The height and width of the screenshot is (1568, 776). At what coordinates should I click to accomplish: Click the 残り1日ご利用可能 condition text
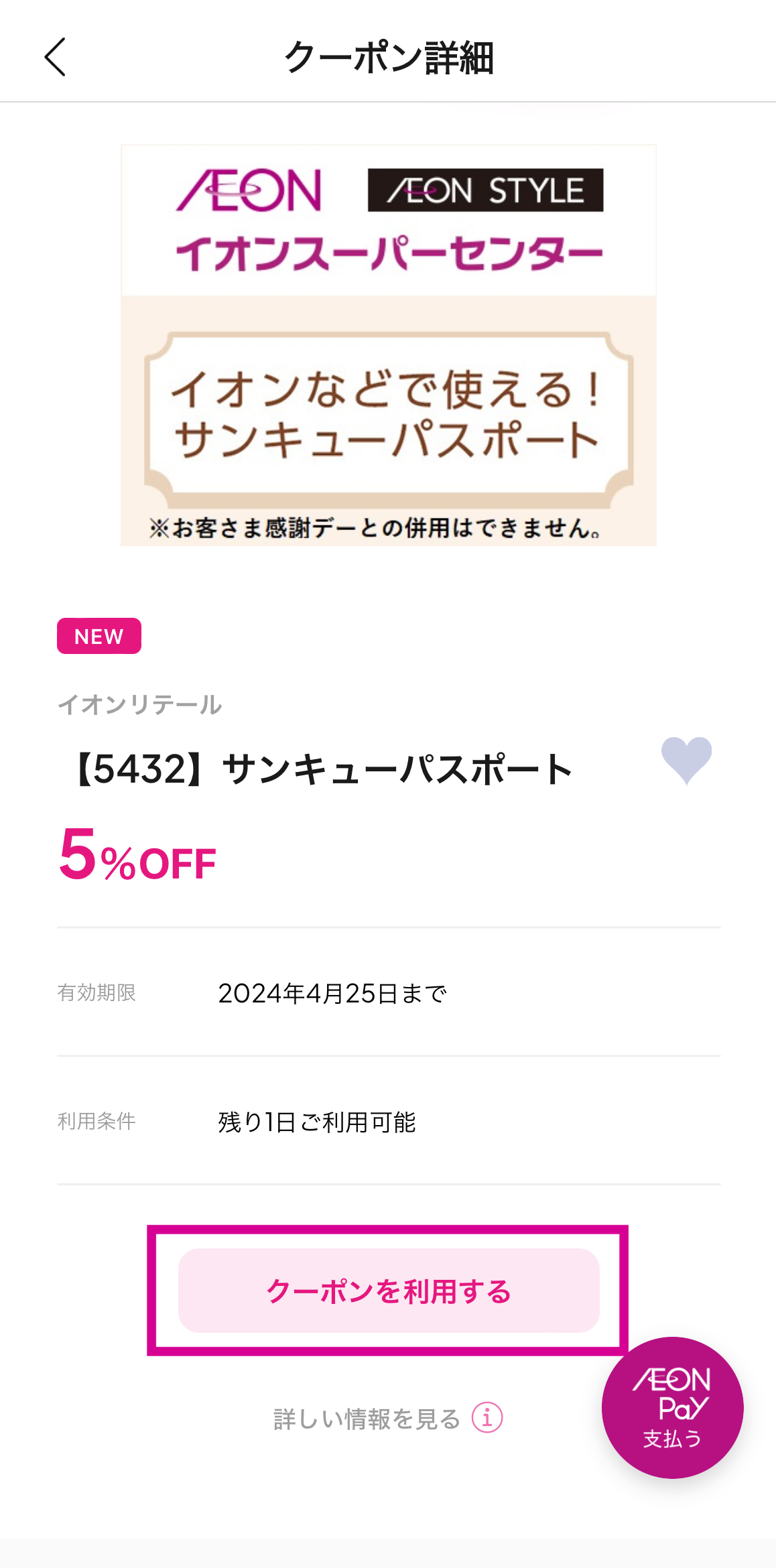click(317, 1122)
